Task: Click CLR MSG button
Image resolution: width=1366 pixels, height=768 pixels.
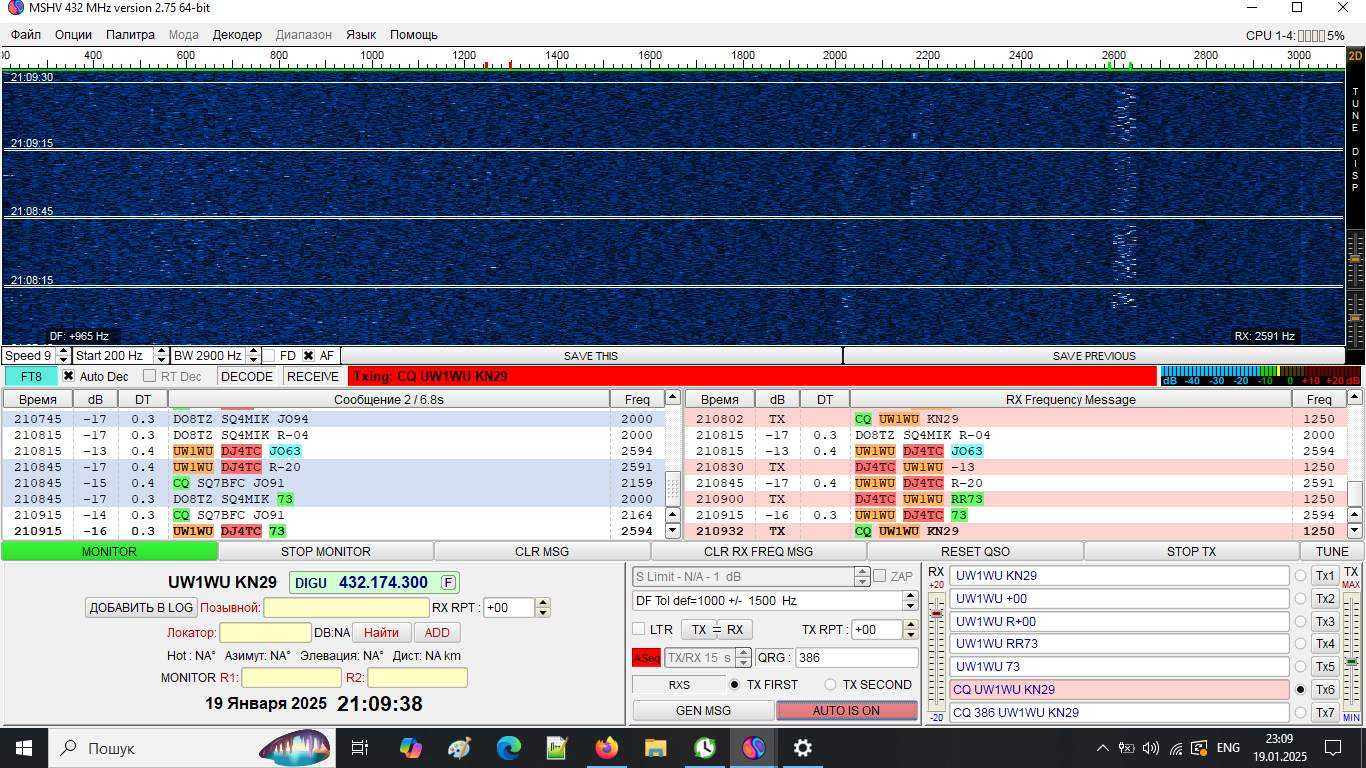Action: pos(542,551)
